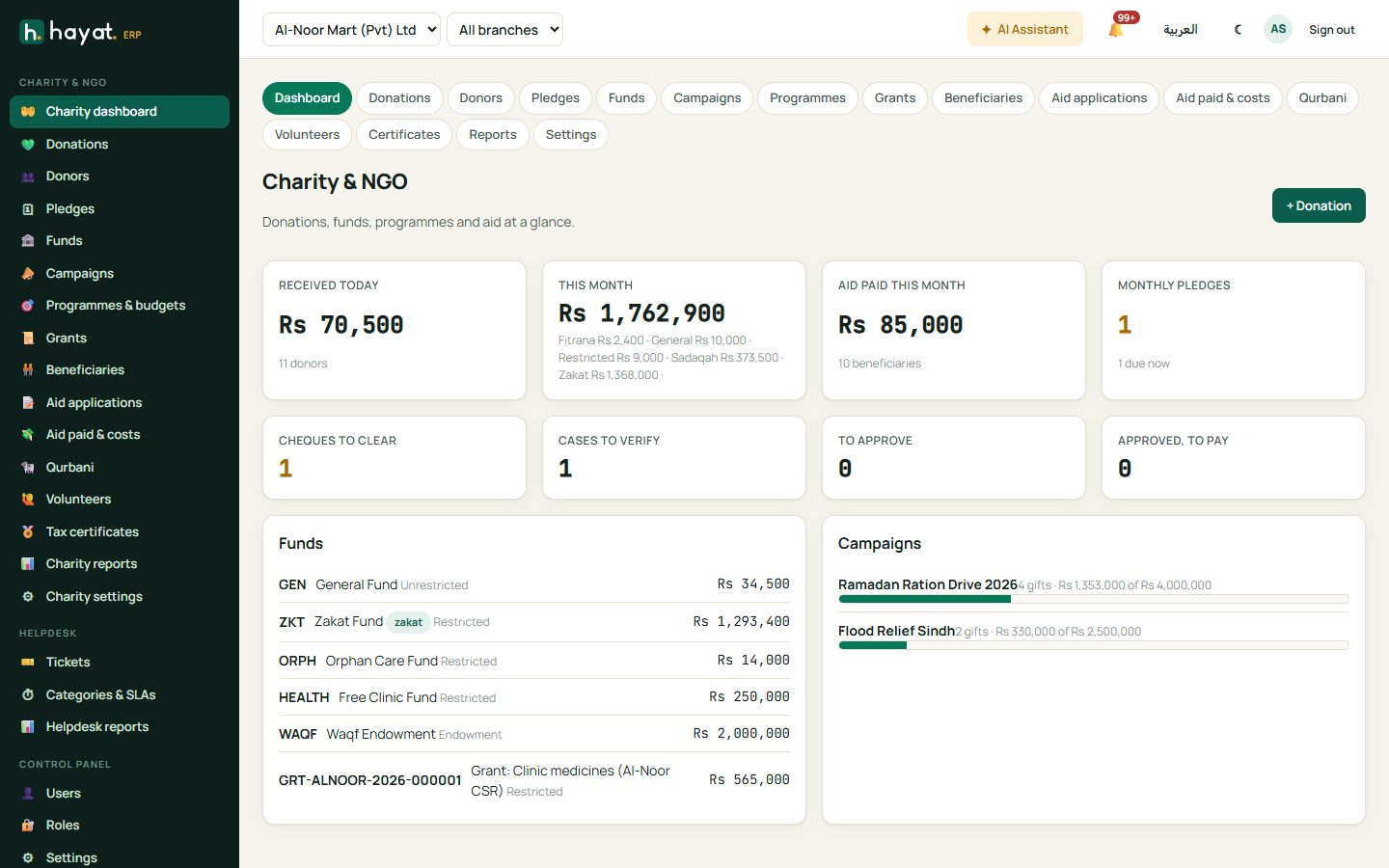Viewport: 1389px width, 868px height.
Task: Click the + Donation button
Action: (x=1319, y=205)
